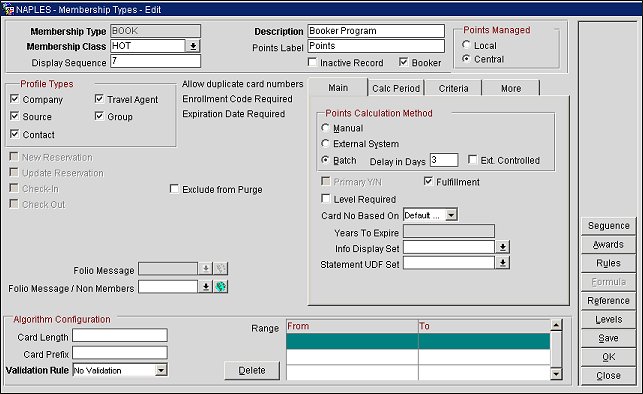Image resolution: width=643 pixels, height=394 pixels.
Task: Toggle the Contact profile type checkbox
Action: pos(14,134)
